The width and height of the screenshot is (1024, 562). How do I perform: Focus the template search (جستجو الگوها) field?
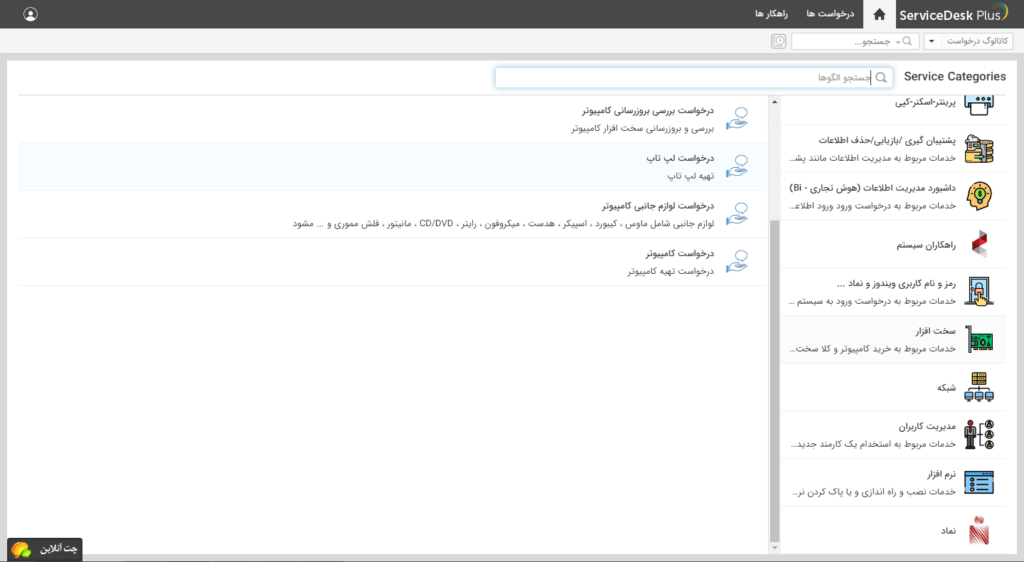(694, 78)
